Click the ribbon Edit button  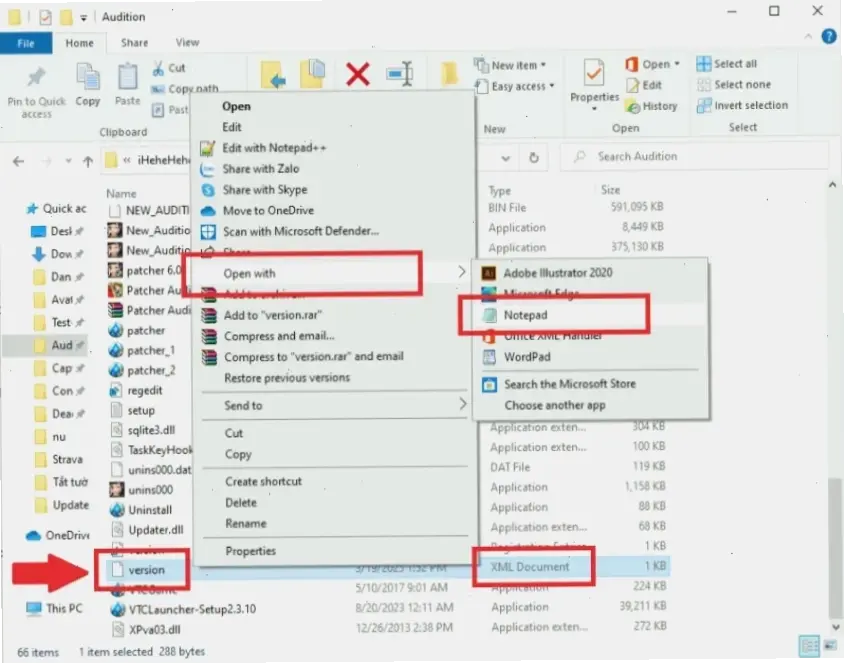tap(644, 85)
